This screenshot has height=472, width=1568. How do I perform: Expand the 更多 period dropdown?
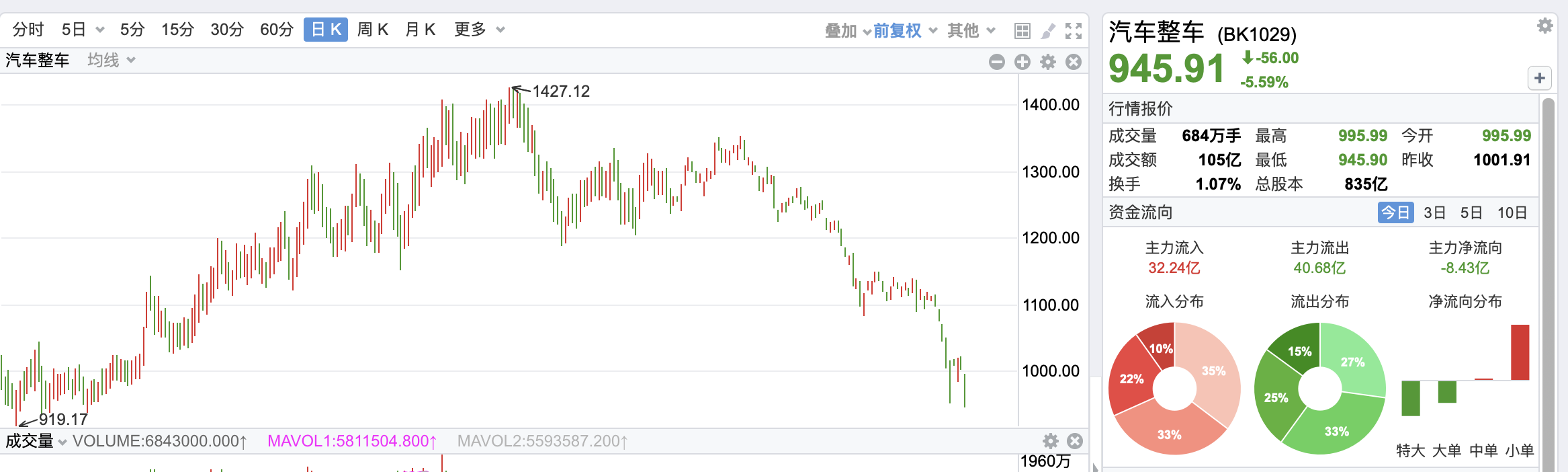click(479, 30)
